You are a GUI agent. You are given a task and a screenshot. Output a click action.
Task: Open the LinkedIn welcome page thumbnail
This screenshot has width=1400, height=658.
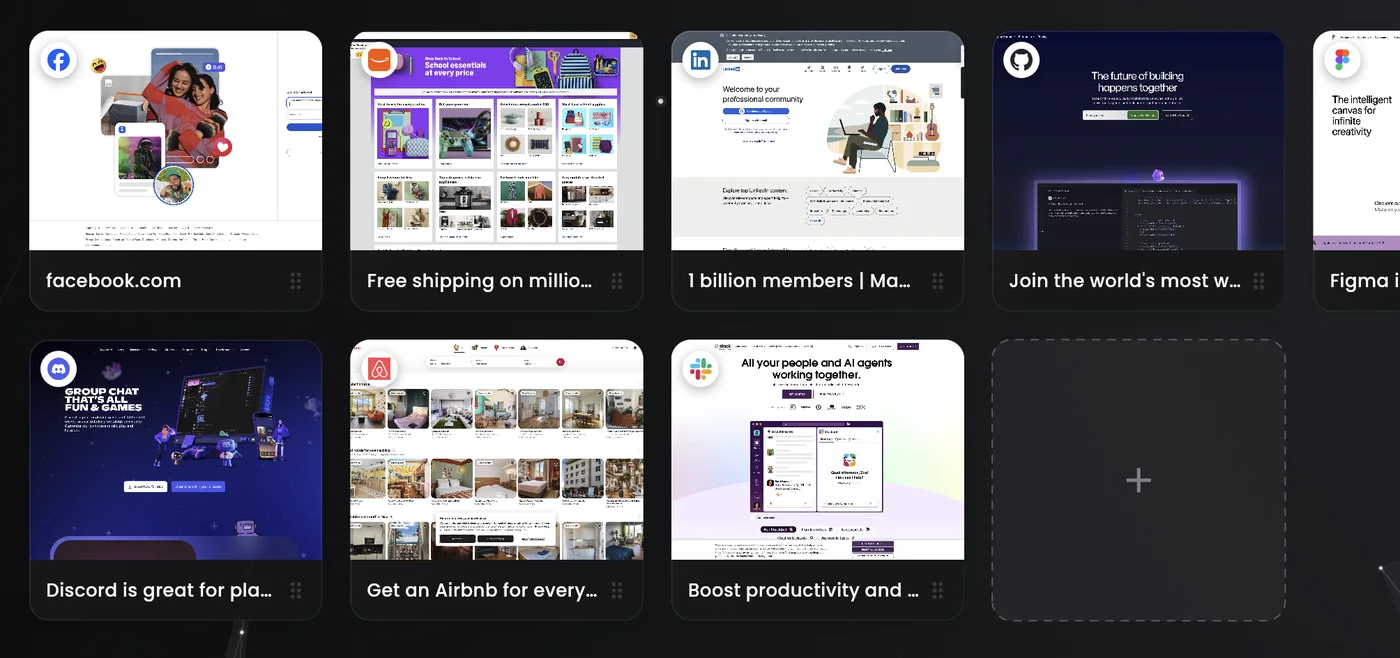(818, 141)
